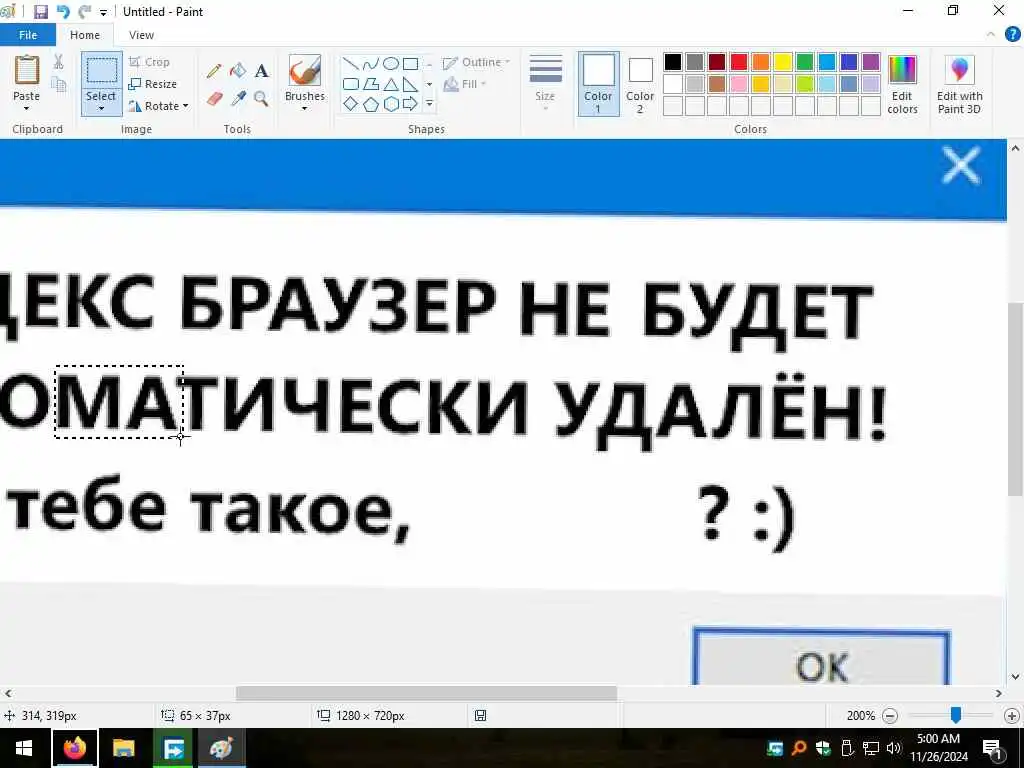Choose the Rounded rectangle shape
Viewport: 1024px width, 768px height.
tap(351, 84)
